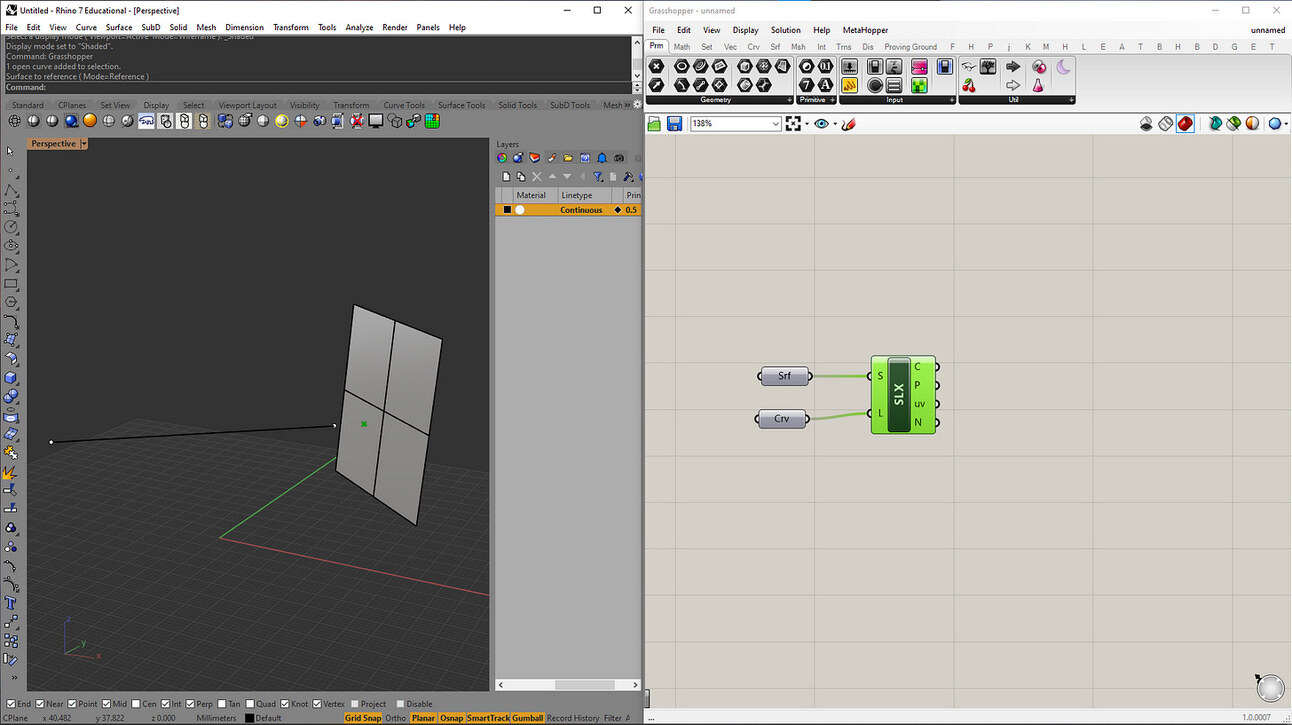The width and height of the screenshot is (1292, 725).
Task: Switch to the Crv tab in Grasshopper
Action: pos(753,47)
